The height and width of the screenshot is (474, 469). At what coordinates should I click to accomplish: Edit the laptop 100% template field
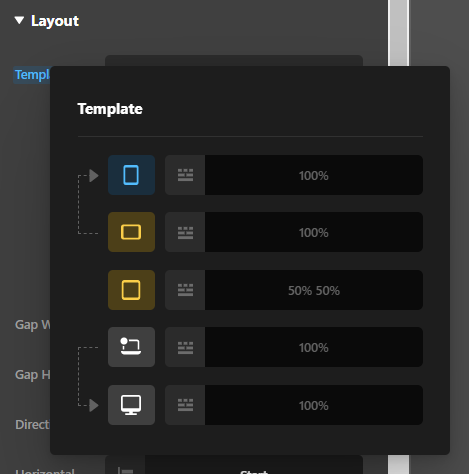pyautogui.click(x=314, y=347)
